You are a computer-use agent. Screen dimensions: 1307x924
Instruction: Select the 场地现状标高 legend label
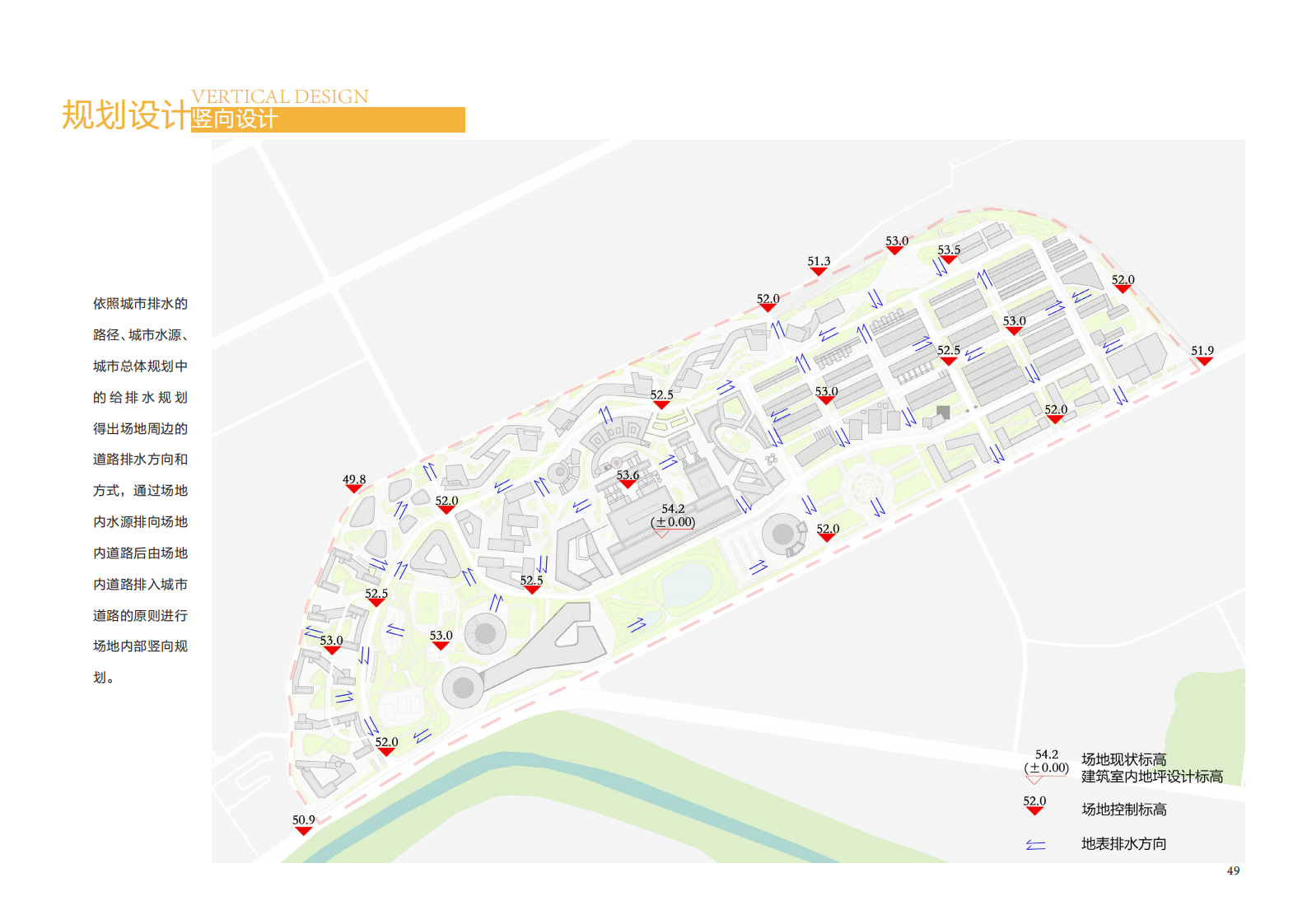tap(1123, 759)
